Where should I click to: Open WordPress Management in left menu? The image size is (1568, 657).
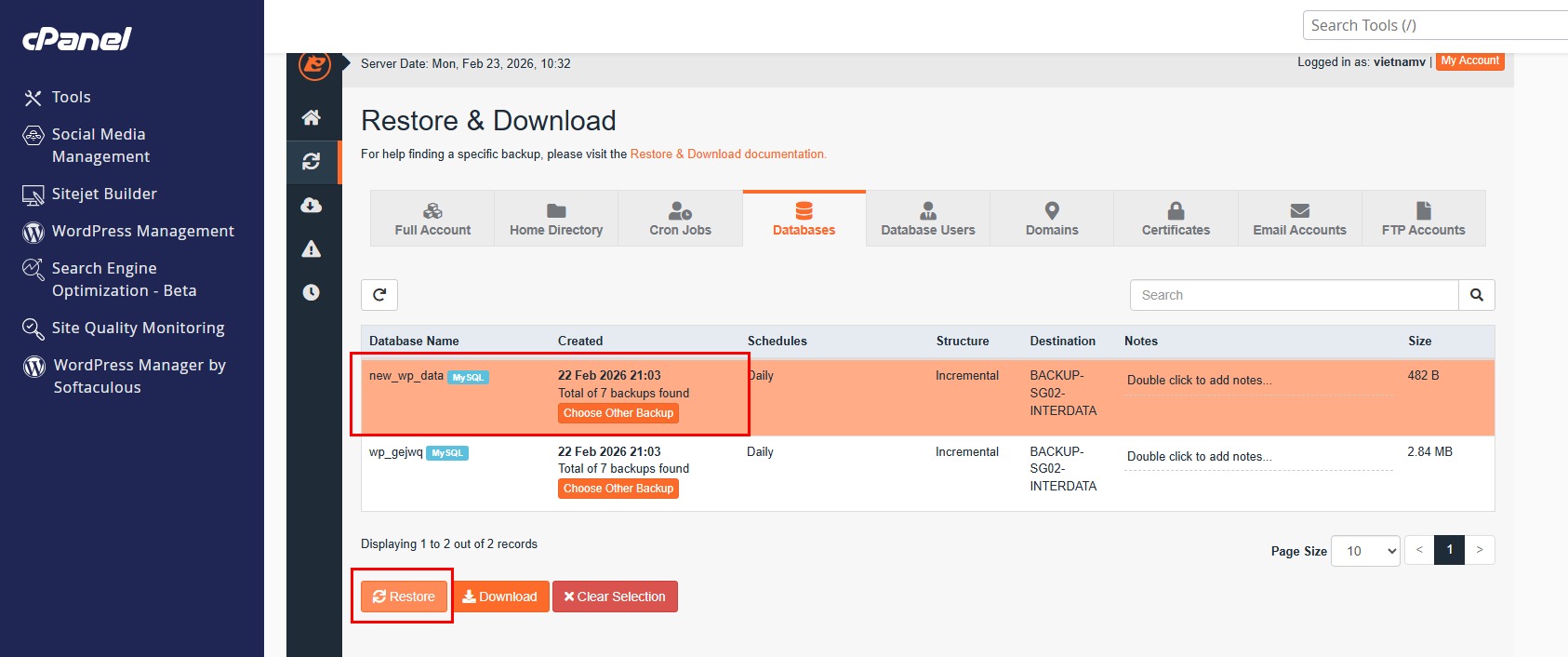(128, 231)
